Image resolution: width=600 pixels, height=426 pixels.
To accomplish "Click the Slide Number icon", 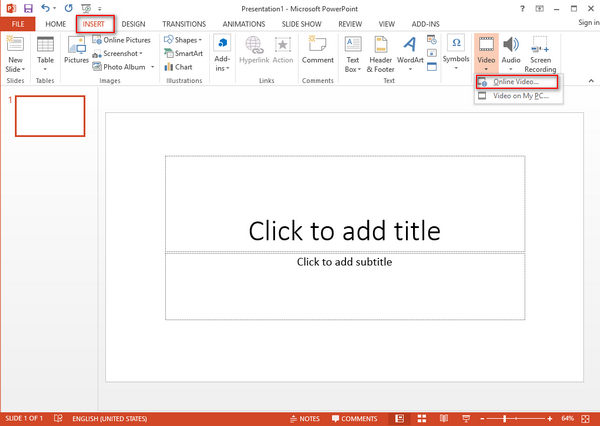I will pyautogui.click(x=432, y=53).
